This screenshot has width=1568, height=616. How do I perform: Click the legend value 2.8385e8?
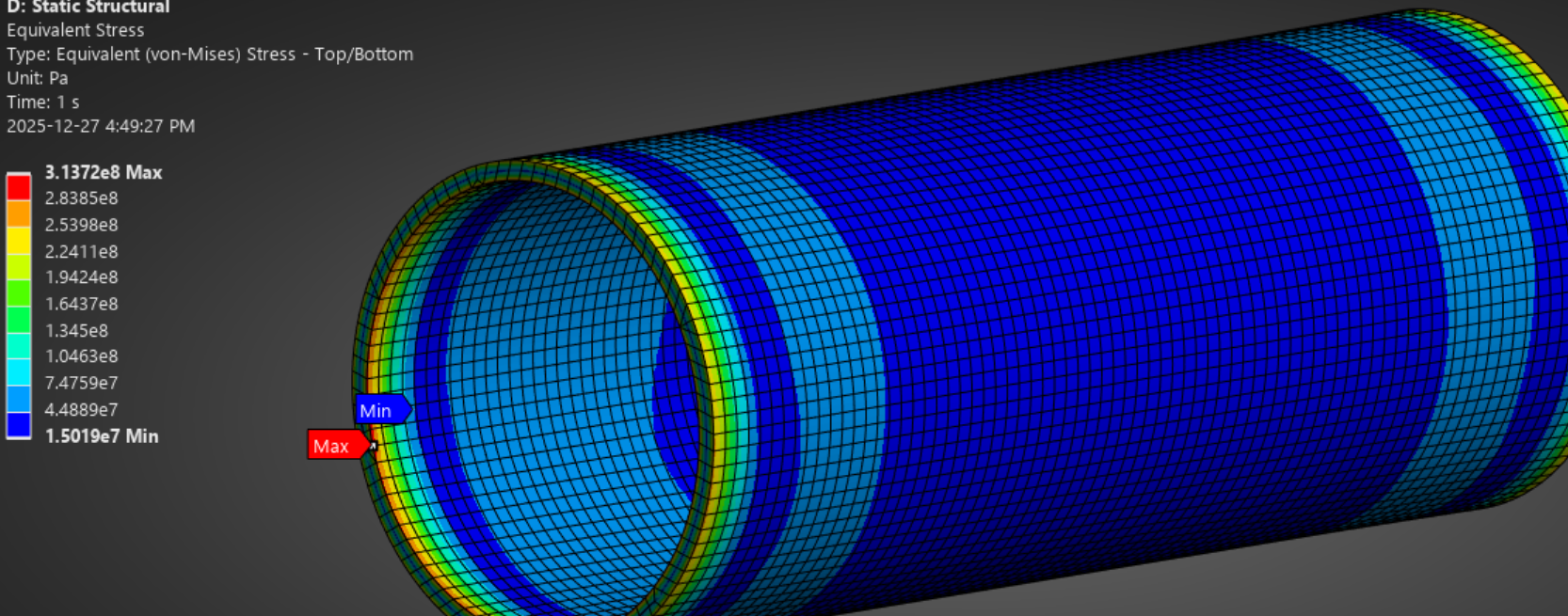point(81,198)
